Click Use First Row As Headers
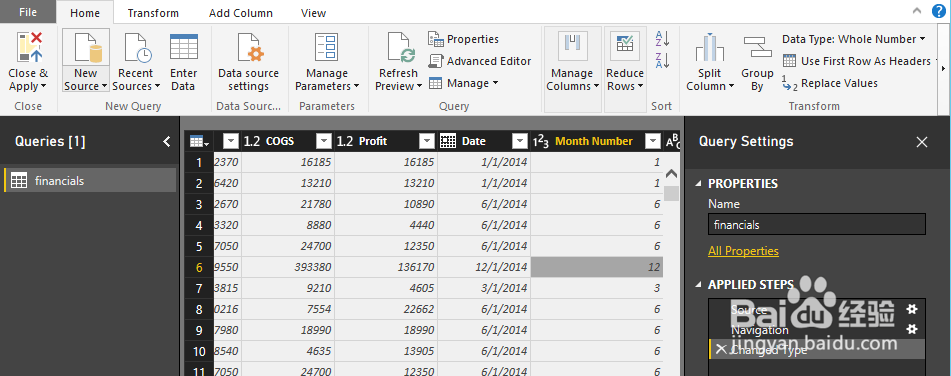 [857, 61]
